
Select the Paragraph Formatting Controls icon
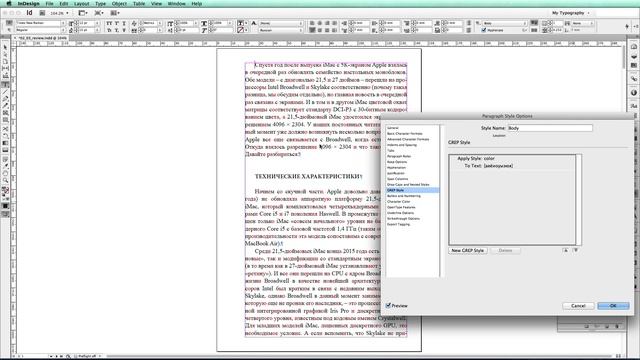click(9, 30)
